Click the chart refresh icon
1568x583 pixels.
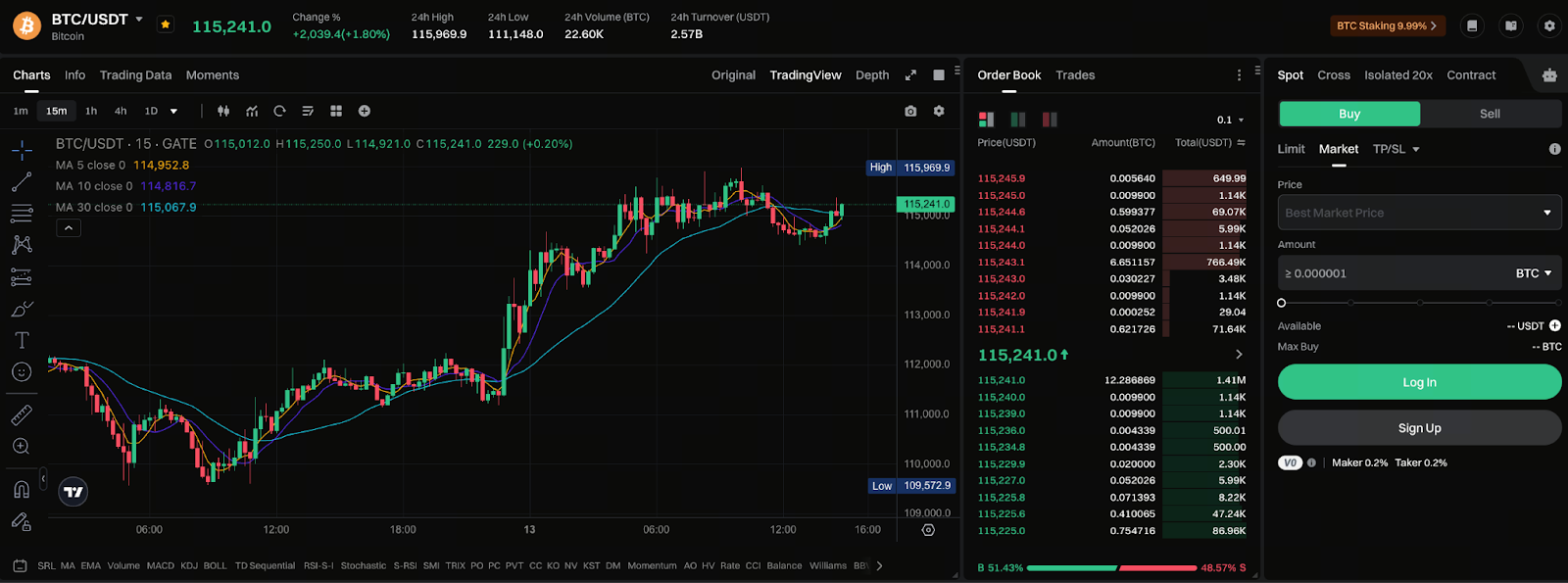[279, 111]
